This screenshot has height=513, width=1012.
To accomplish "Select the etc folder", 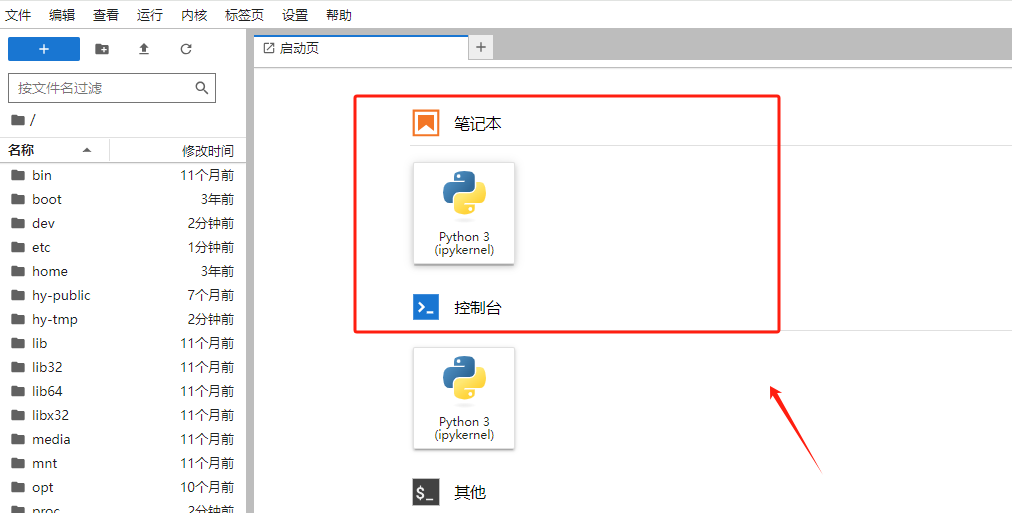I will [123, 246].
